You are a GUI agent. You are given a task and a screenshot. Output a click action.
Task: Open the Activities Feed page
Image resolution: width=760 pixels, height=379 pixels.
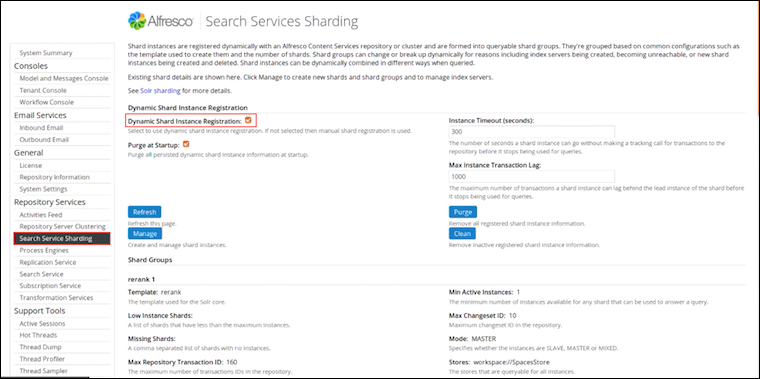coord(41,215)
